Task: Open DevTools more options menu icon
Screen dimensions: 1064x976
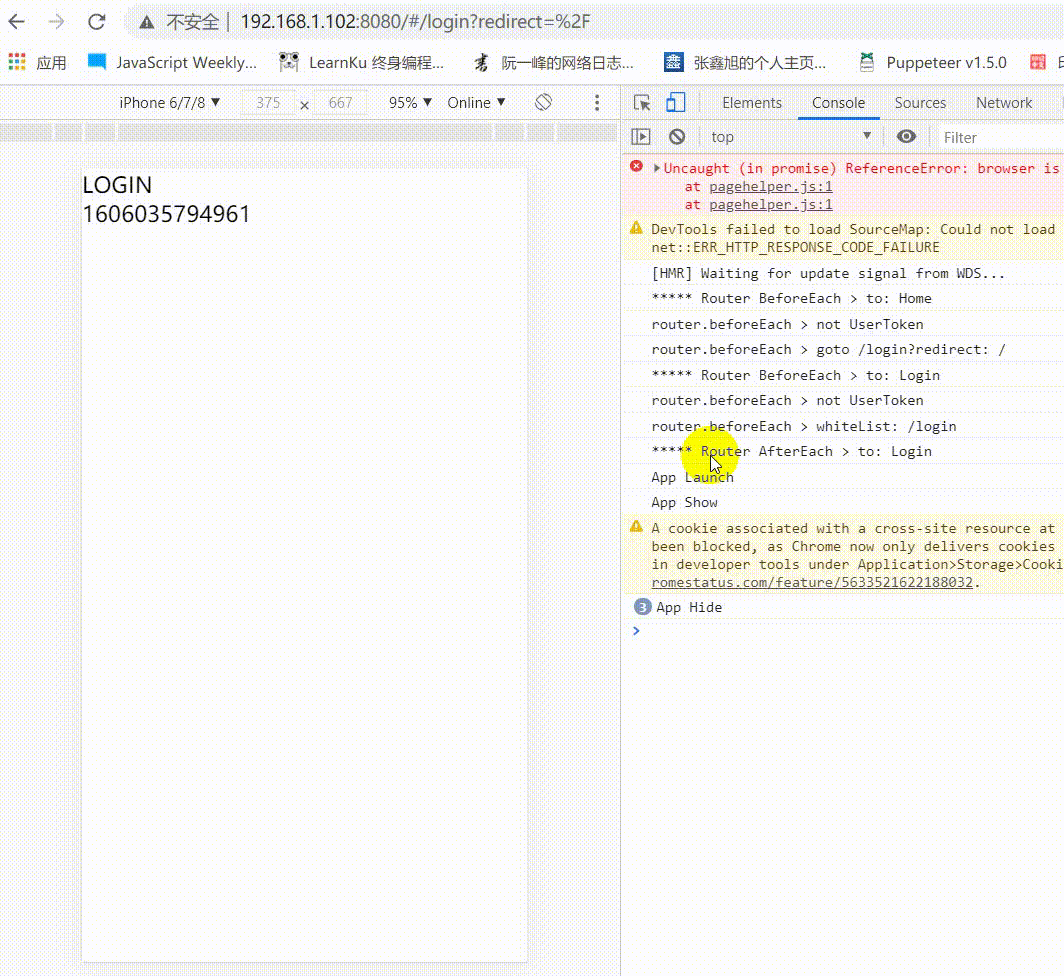Action: (x=596, y=102)
